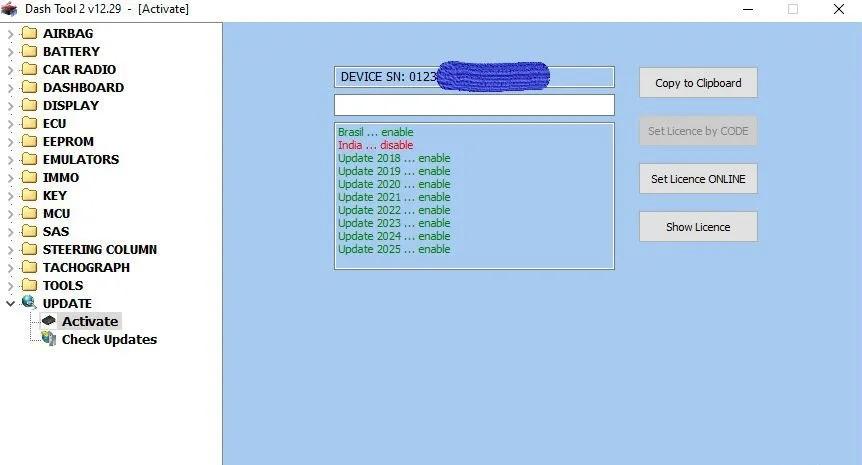Image resolution: width=862 pixels, height=465 pixels.
Task: Expand the BATTERY tree node
Action: click(x=10, y=52)
